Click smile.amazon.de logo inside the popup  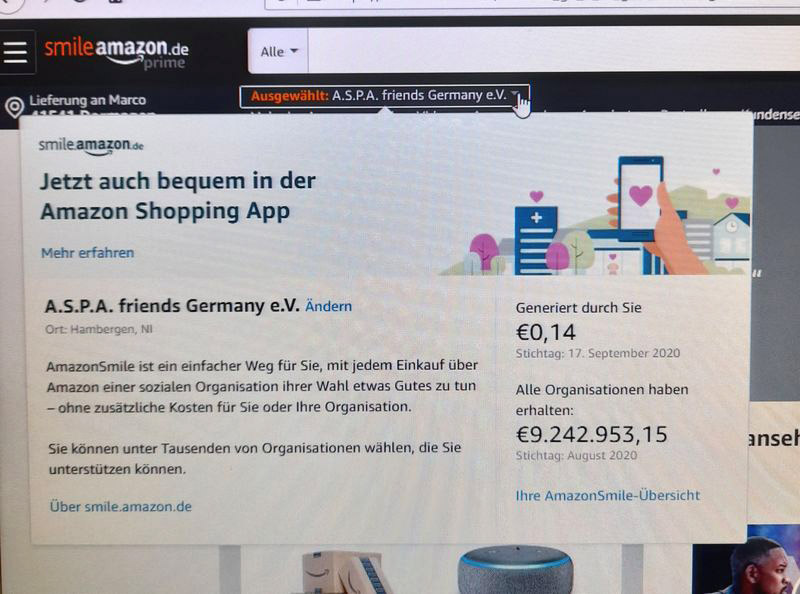91,145
